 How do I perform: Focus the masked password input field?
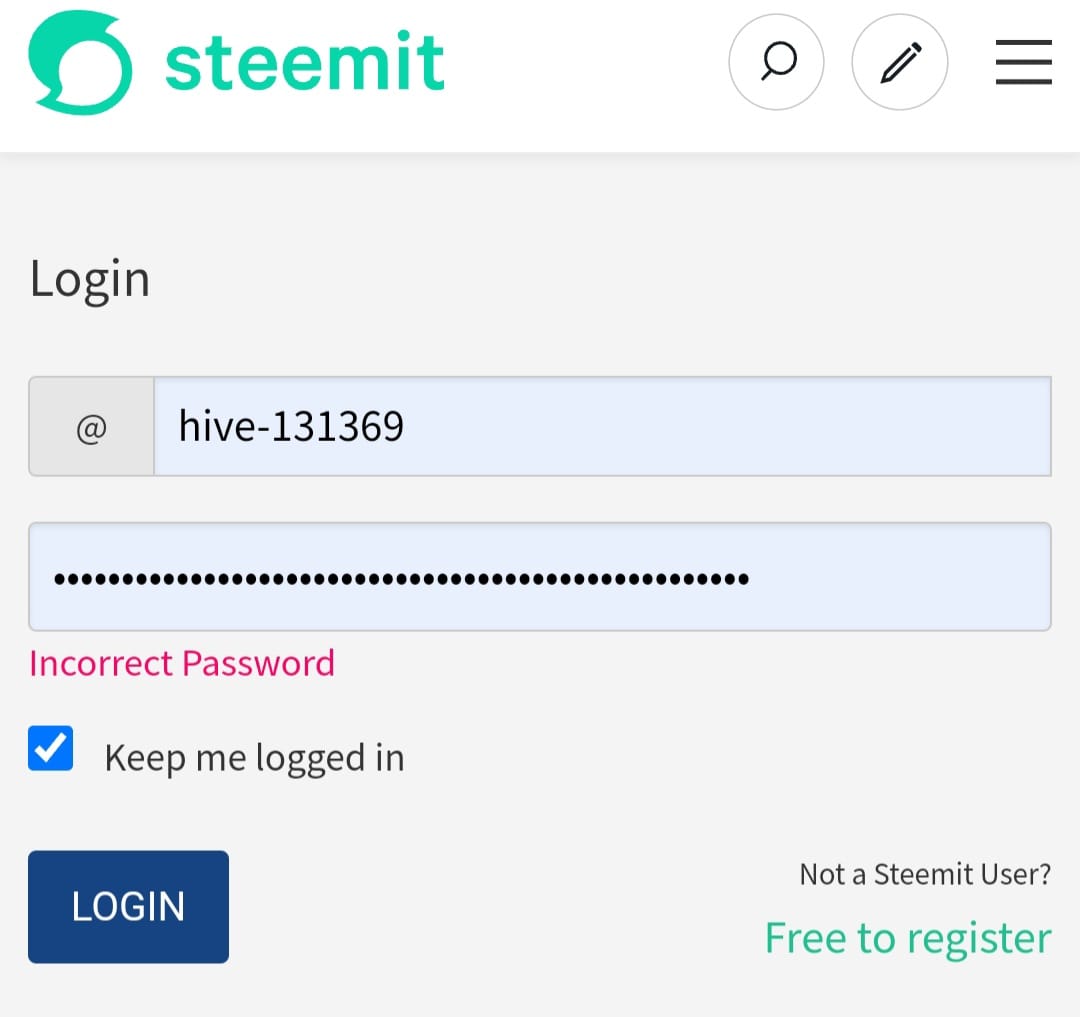539,578
